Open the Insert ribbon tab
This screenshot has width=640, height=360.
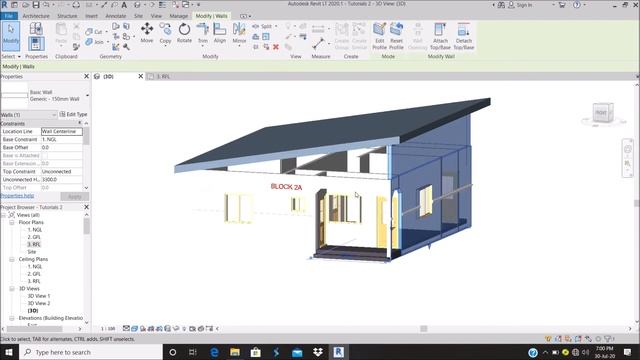[x=91, y=16]
